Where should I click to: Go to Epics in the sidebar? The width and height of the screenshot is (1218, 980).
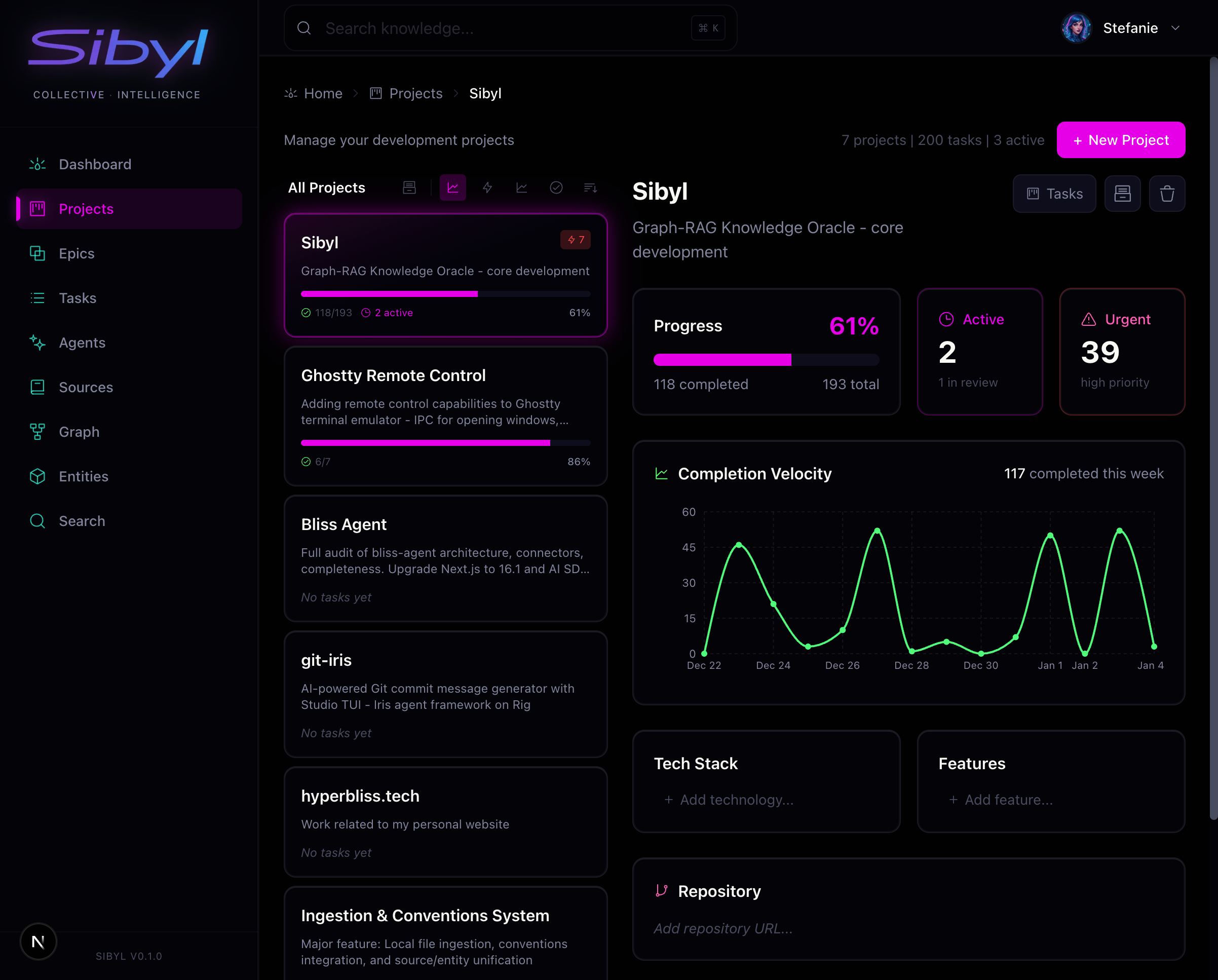coord(77,253)
